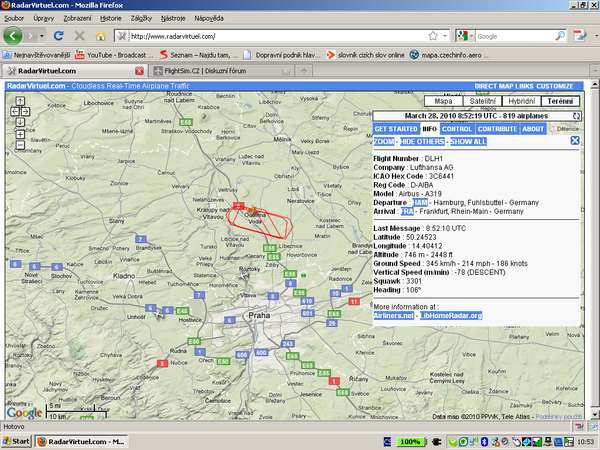The image size is (600, 450).
Task: Open the Zobrazení menu
Action: [77, 18]
